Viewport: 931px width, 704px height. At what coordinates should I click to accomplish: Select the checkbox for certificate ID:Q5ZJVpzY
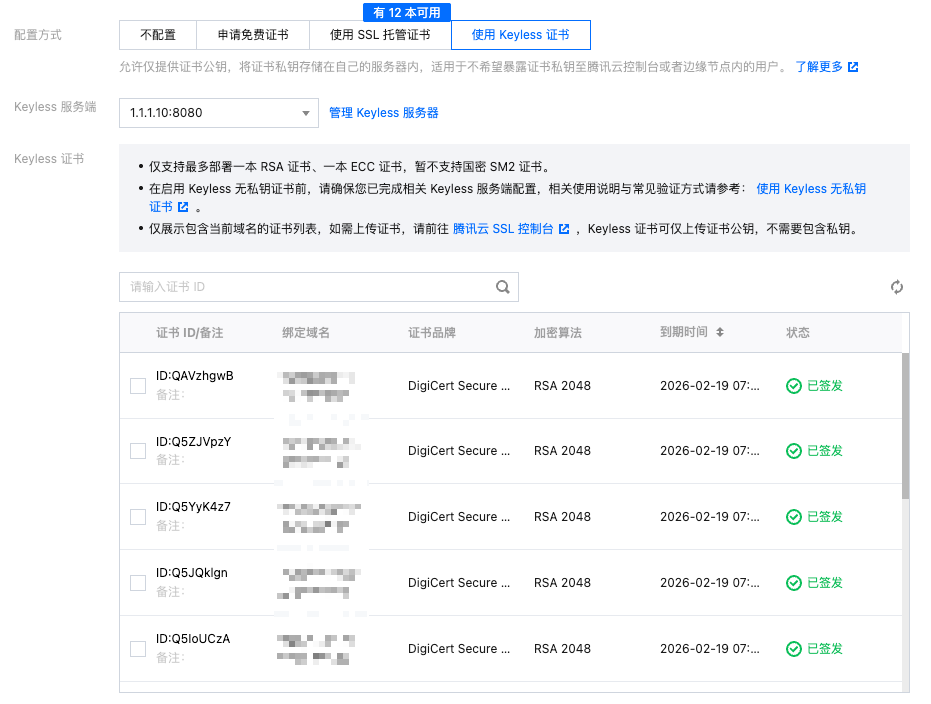click(138, 451)
